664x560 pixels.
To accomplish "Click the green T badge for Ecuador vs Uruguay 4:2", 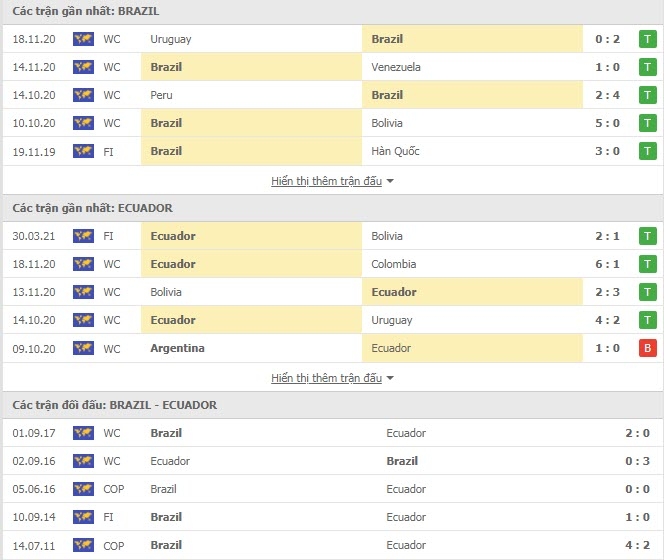I will pos(647,320).
